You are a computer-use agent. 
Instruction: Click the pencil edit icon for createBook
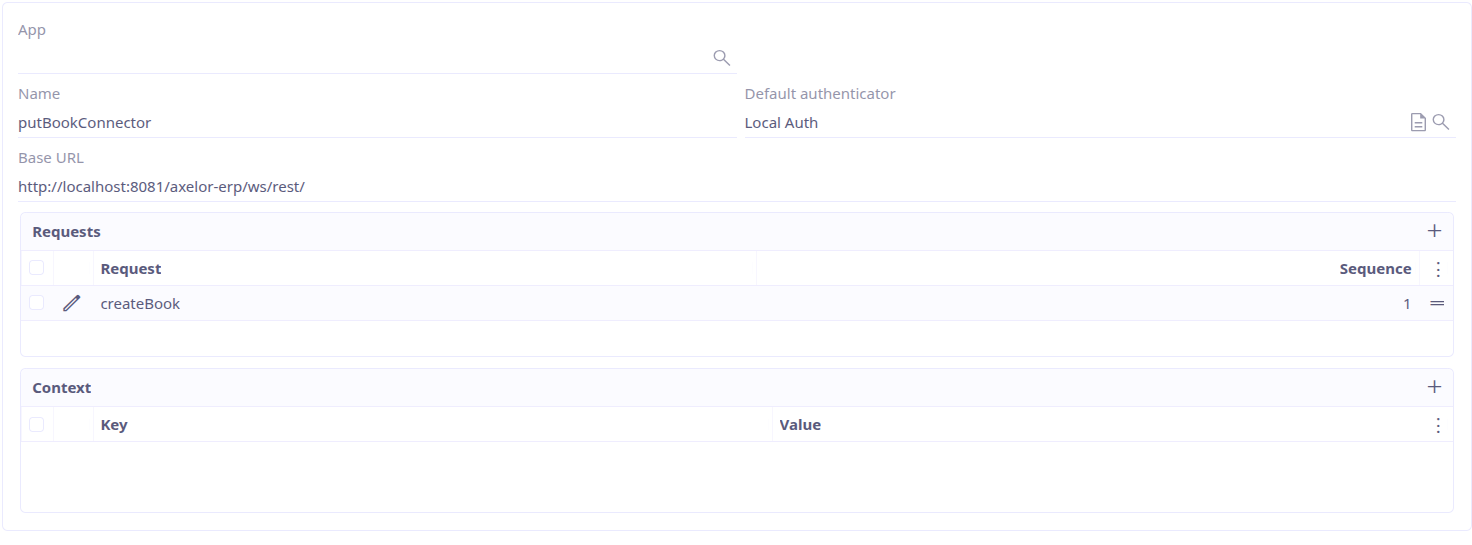pos(71,303)
